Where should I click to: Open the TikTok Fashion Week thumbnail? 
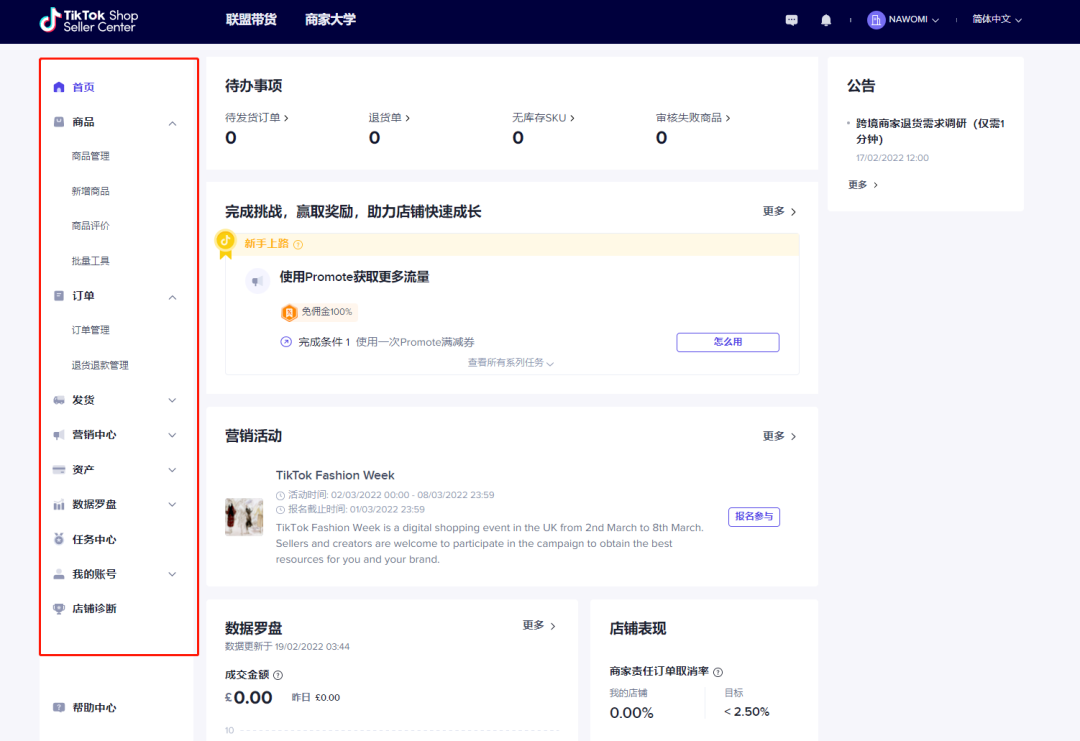click(x=244, y=517)
